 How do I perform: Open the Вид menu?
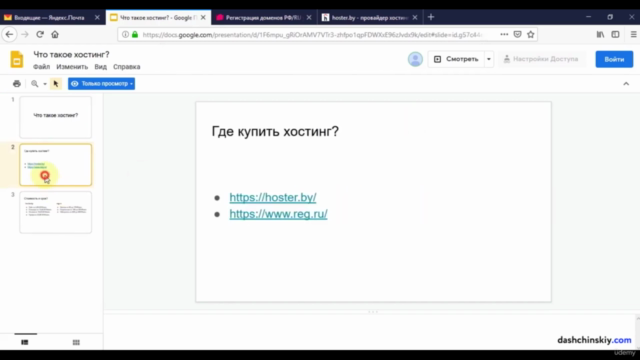tap(100, 67)
